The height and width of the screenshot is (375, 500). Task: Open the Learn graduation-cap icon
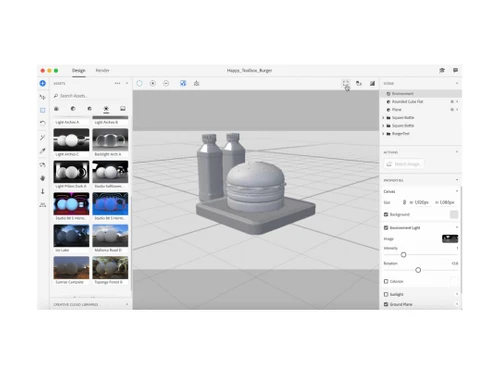coord(442,70)
